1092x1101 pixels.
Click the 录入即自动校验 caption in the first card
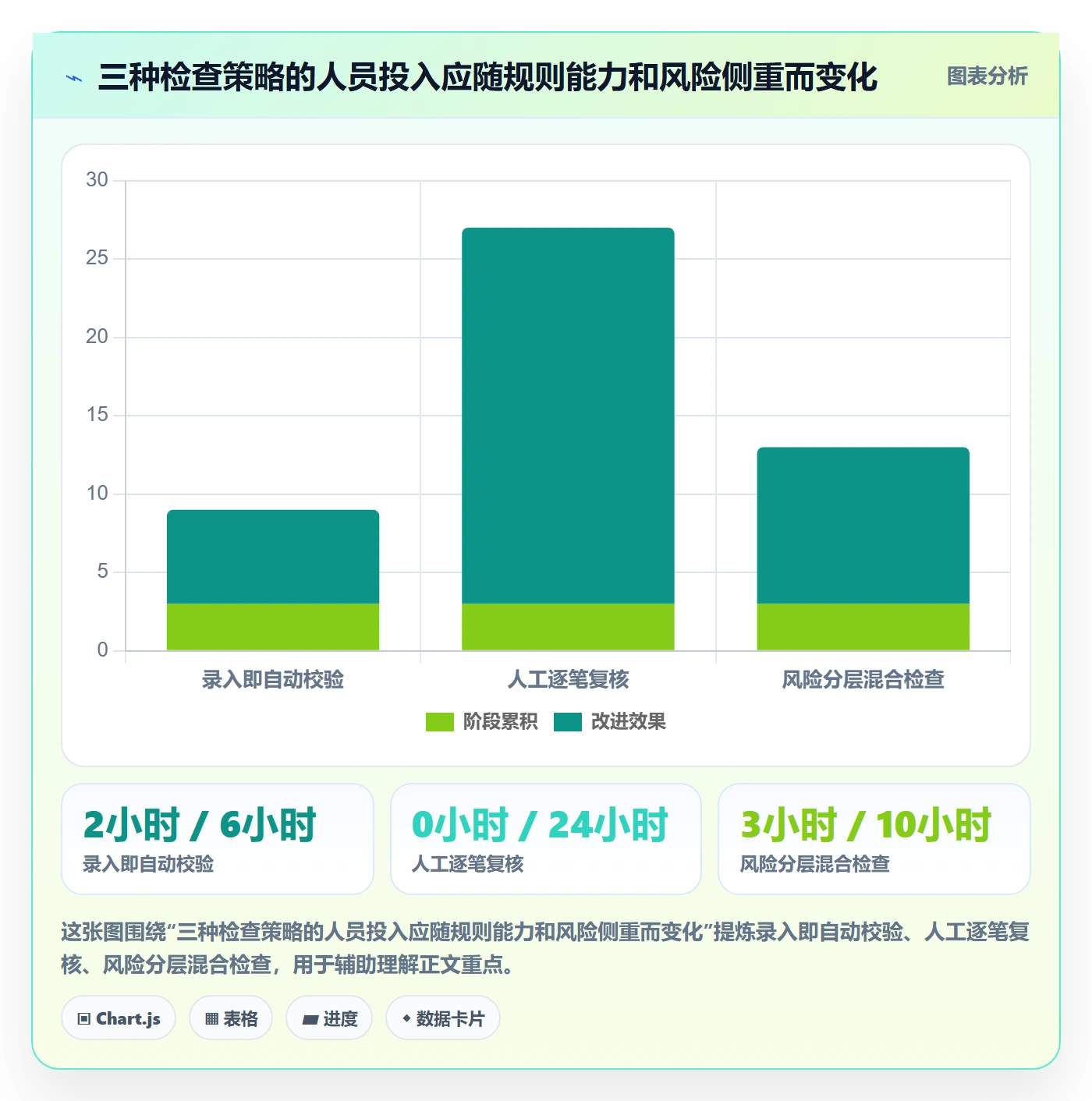[x=148, y=864]
